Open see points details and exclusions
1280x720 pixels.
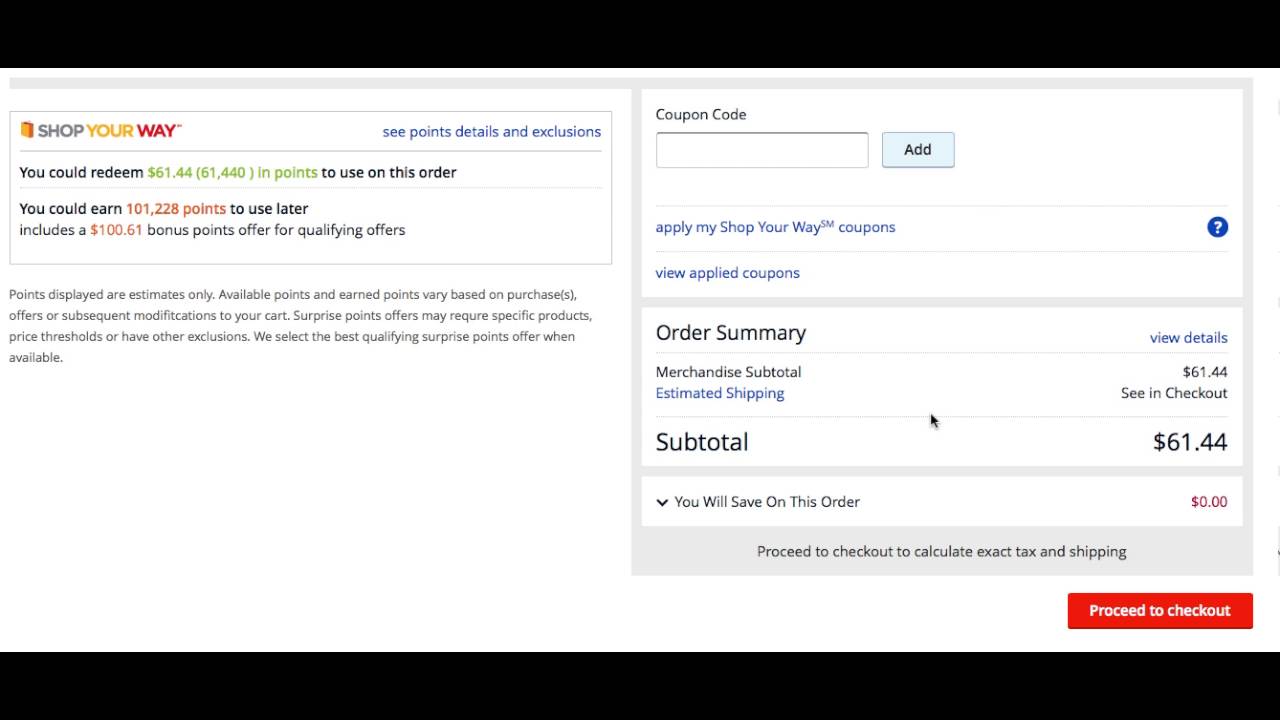pos(491,132)
